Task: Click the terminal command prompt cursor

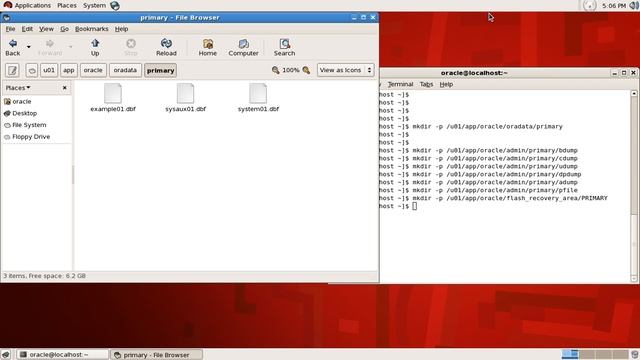Action: point(415,206)
